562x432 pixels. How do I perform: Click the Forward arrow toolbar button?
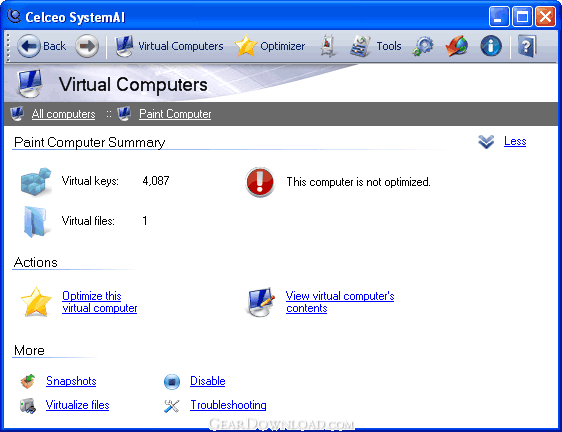point(87,46)
